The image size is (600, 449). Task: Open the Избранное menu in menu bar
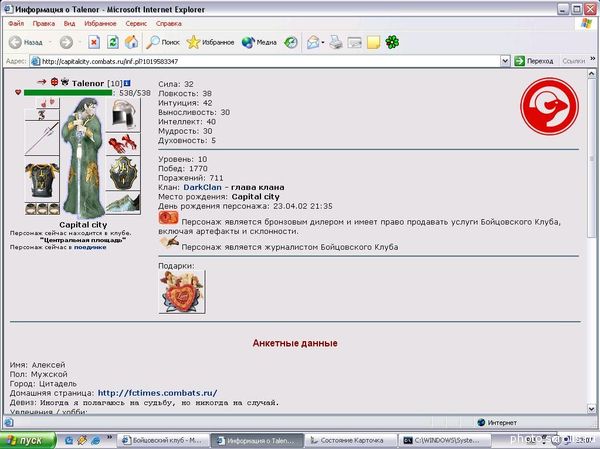click(100, 23)
